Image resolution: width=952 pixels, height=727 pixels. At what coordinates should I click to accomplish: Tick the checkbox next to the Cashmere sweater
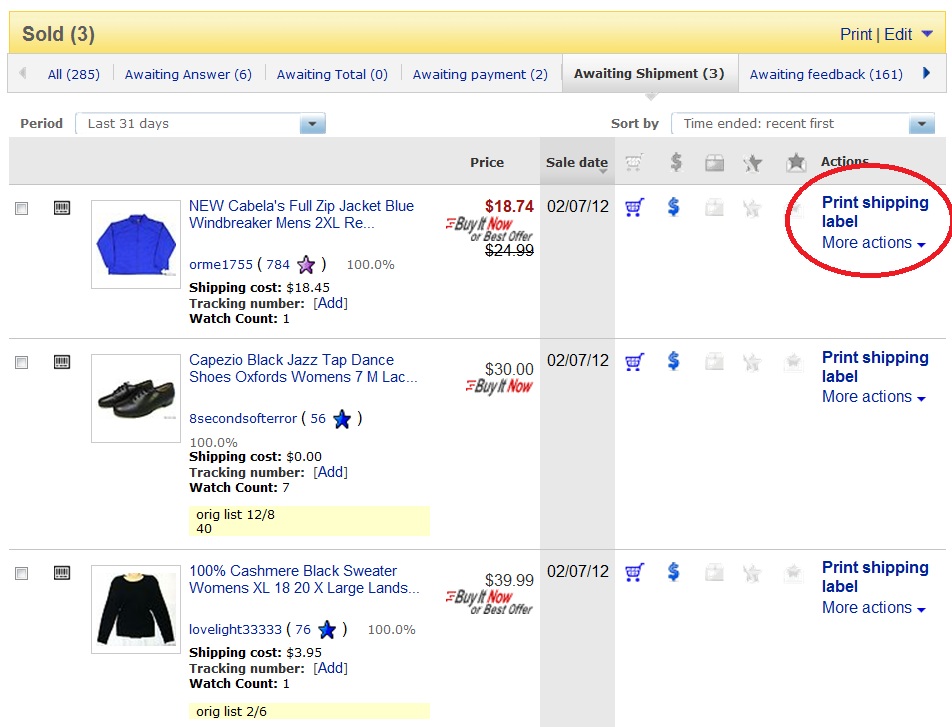21,572
